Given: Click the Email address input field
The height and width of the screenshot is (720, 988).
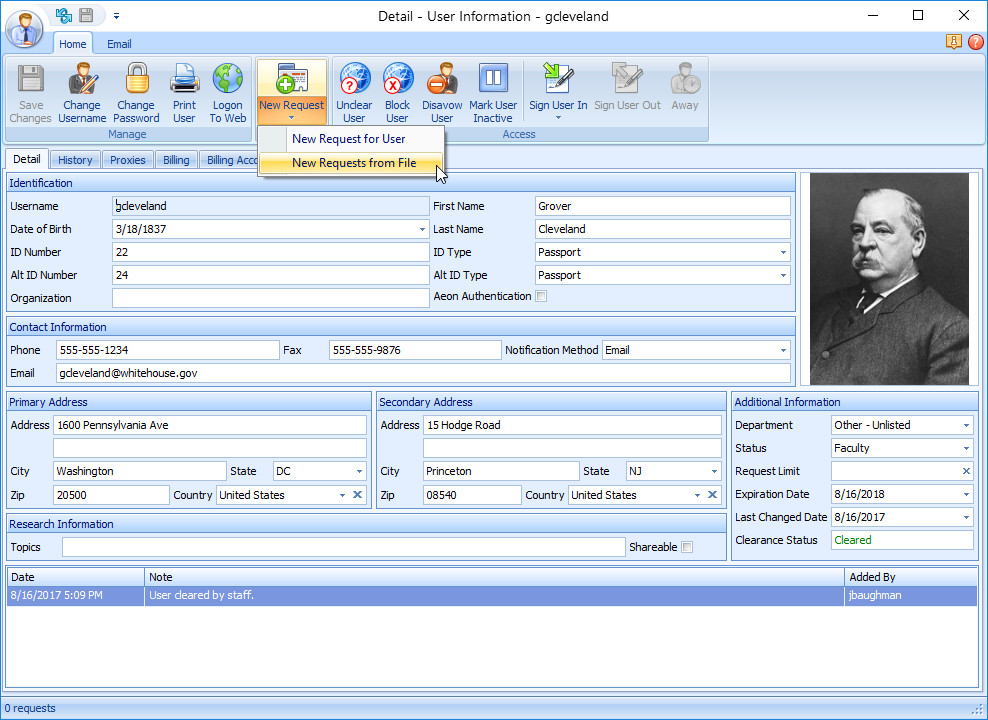Looking at the screenshot, I should click(x=422, y=373).
